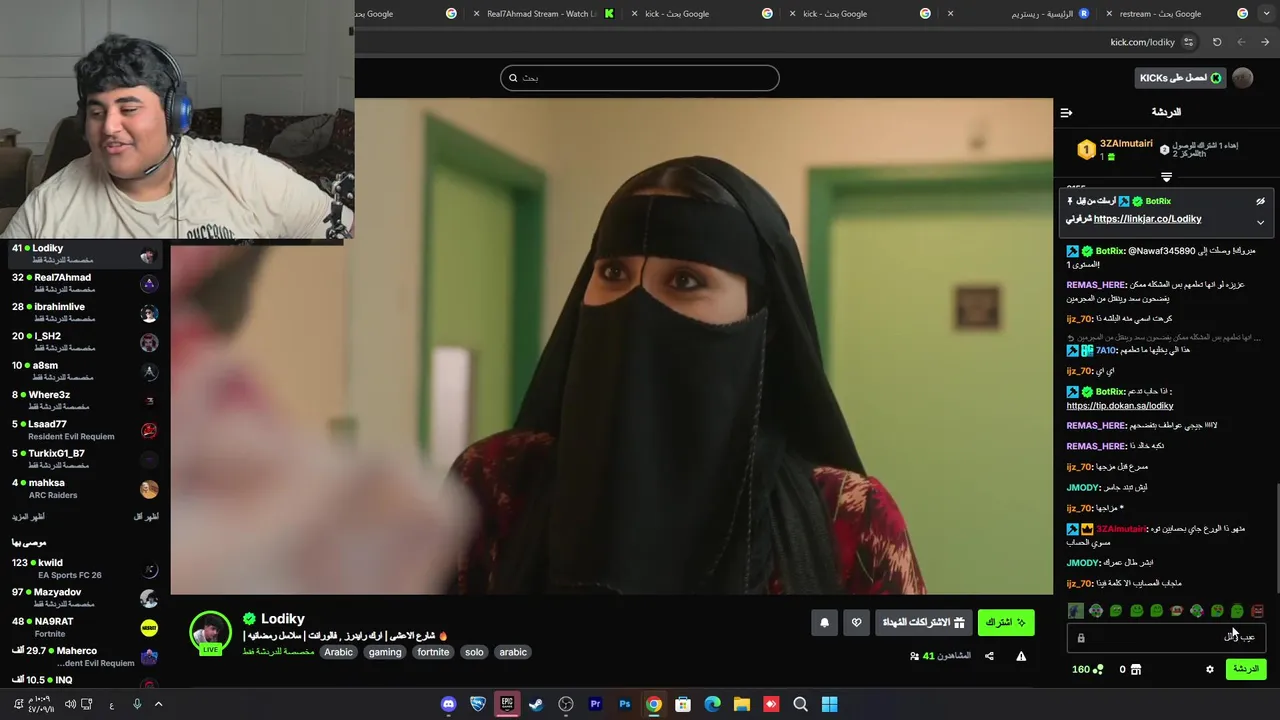
Task: Expand the show more channels link
Action: (28, 517)
